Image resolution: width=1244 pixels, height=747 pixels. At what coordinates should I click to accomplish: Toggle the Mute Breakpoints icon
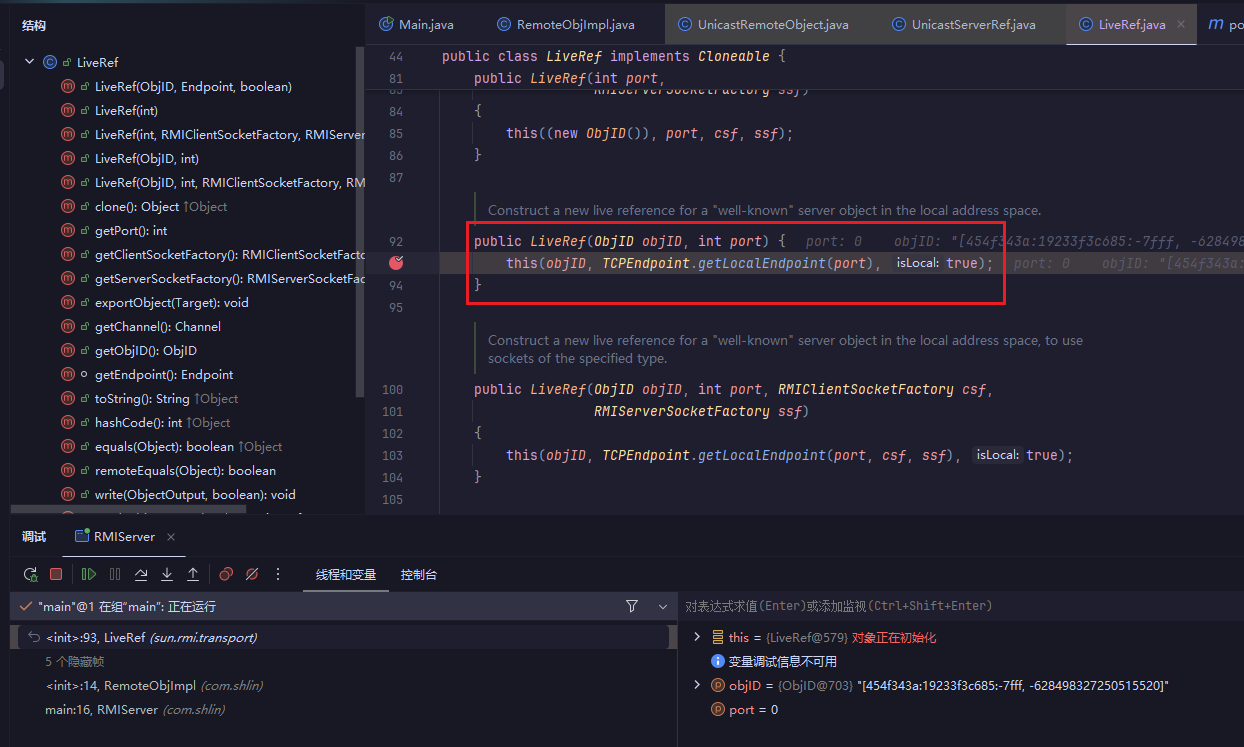(x=252, y=574)
